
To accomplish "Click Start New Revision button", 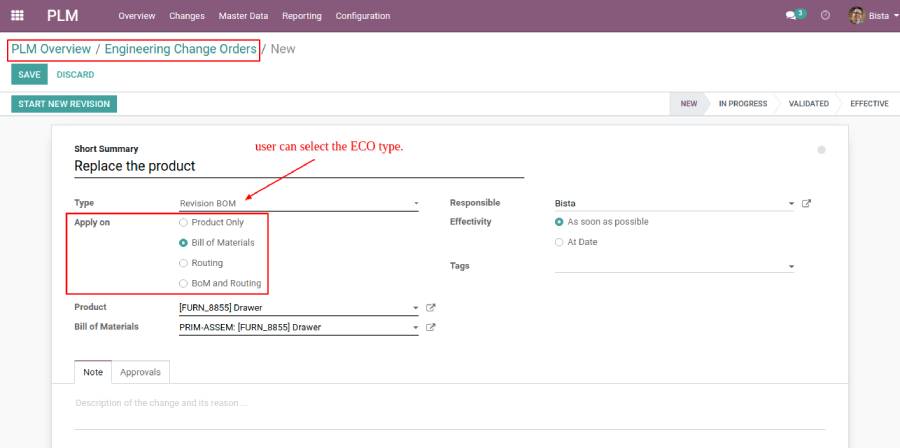I will [64, 104].
